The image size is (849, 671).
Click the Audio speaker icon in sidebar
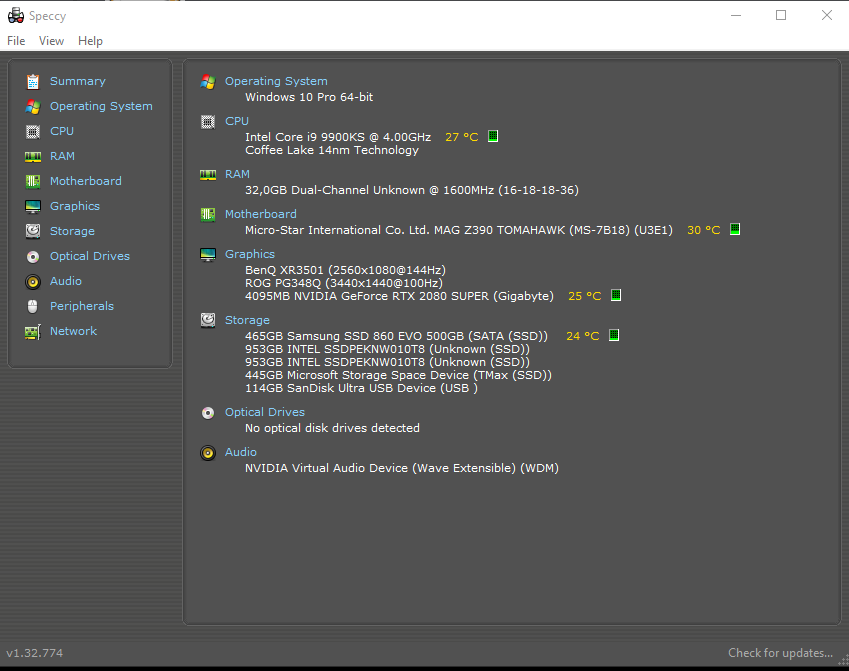pos(33,282)
